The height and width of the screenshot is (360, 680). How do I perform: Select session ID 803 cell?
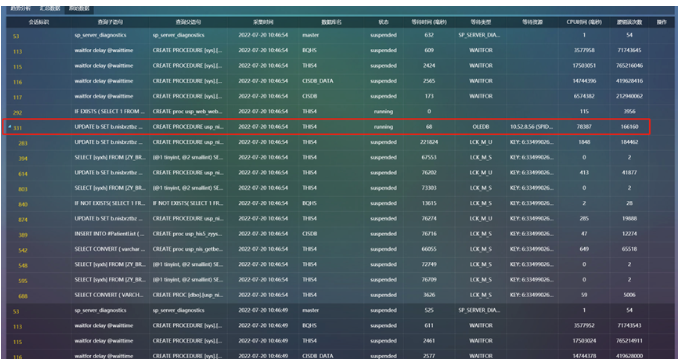pyautogui.click(x=23, y=189)
